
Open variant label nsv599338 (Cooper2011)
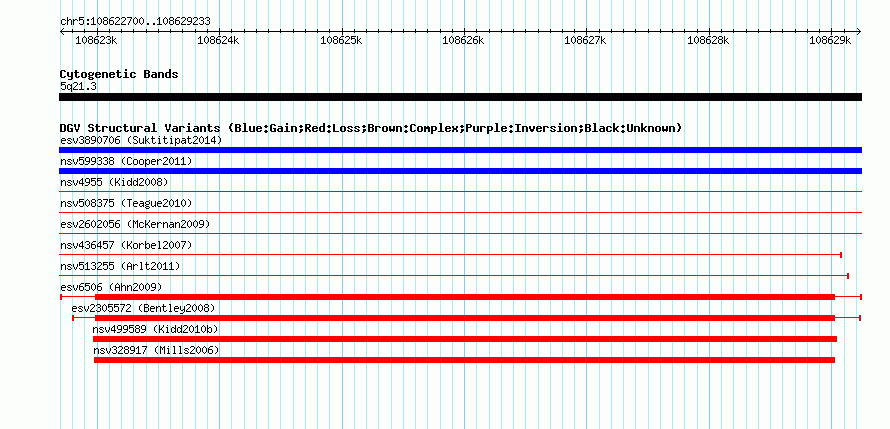(126, 162)
